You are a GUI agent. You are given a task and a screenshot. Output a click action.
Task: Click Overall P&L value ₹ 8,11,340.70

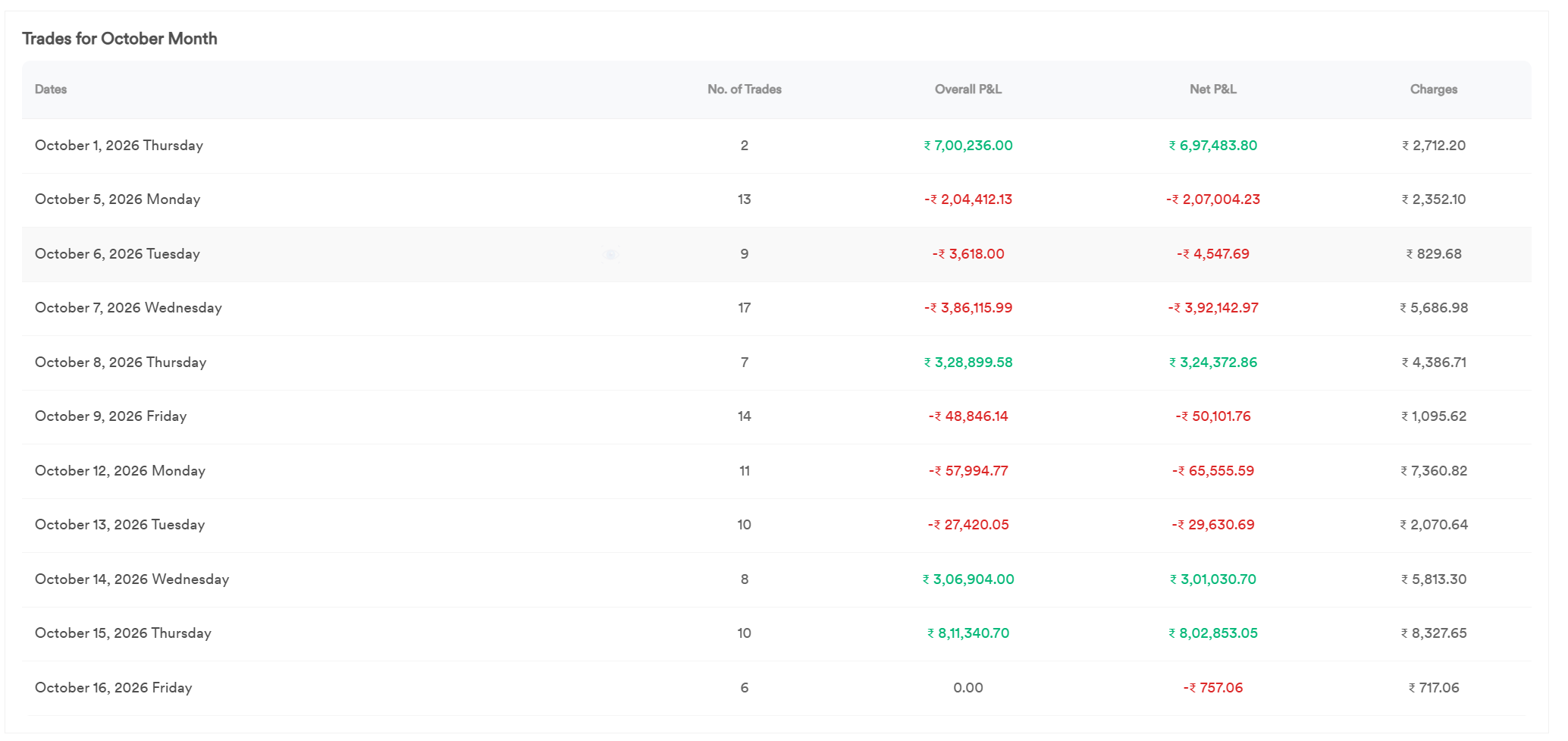click(968, 633)
